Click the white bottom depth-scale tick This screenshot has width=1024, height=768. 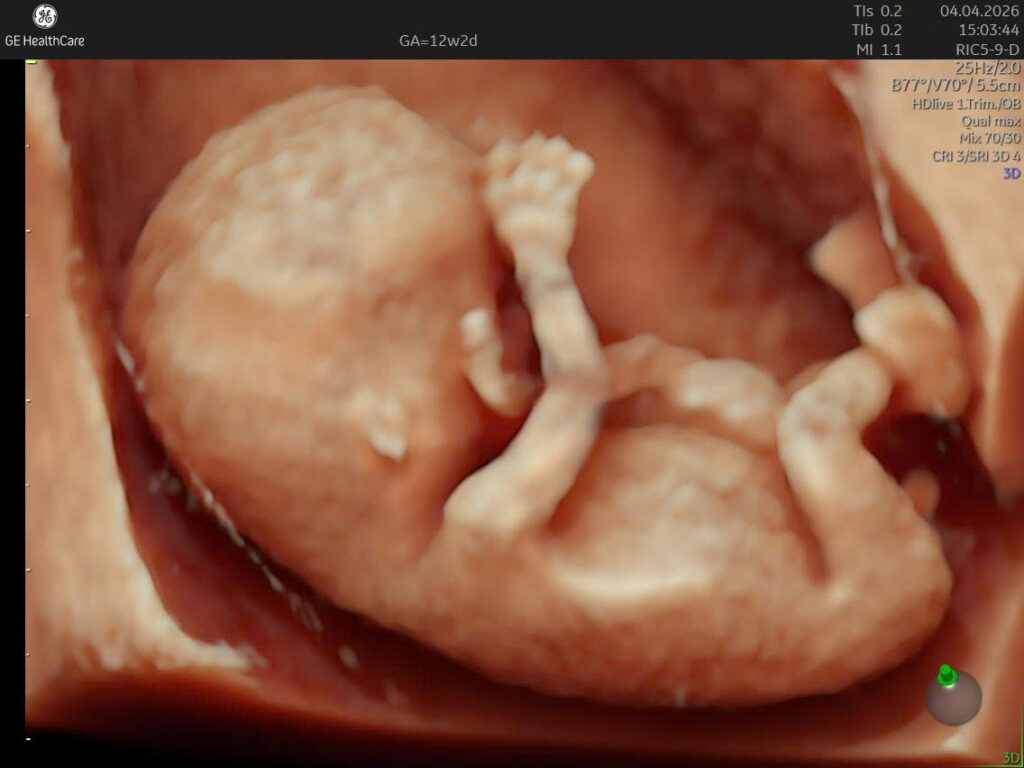click(x=28, y=739)
